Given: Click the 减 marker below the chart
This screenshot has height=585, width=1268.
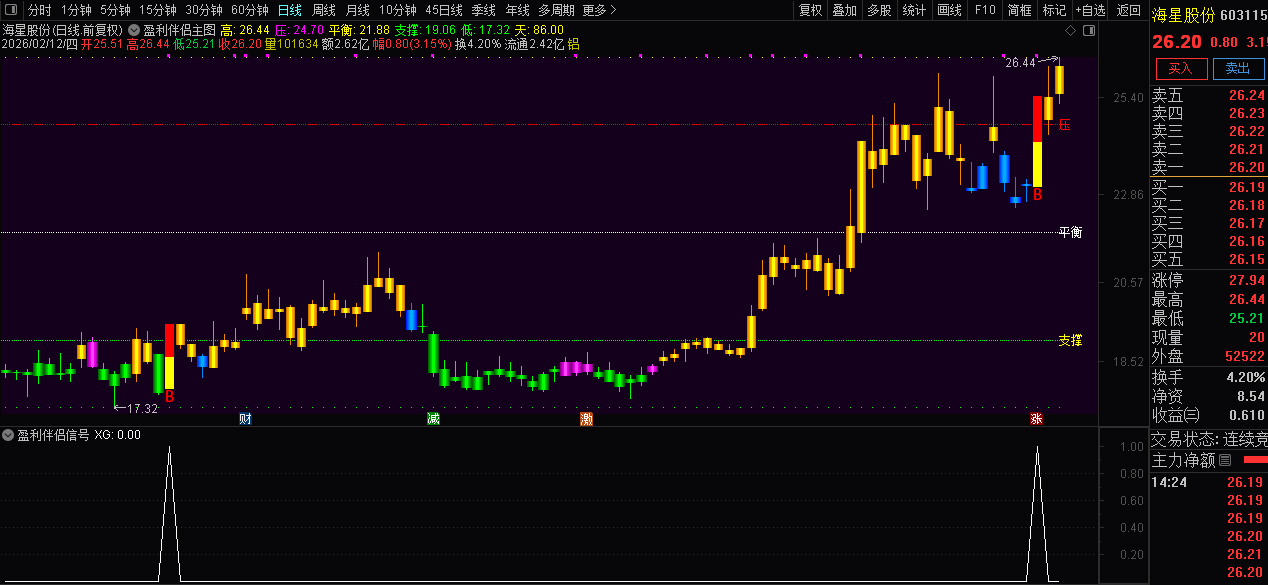Looking at the screenshot, I should point(433,418).
